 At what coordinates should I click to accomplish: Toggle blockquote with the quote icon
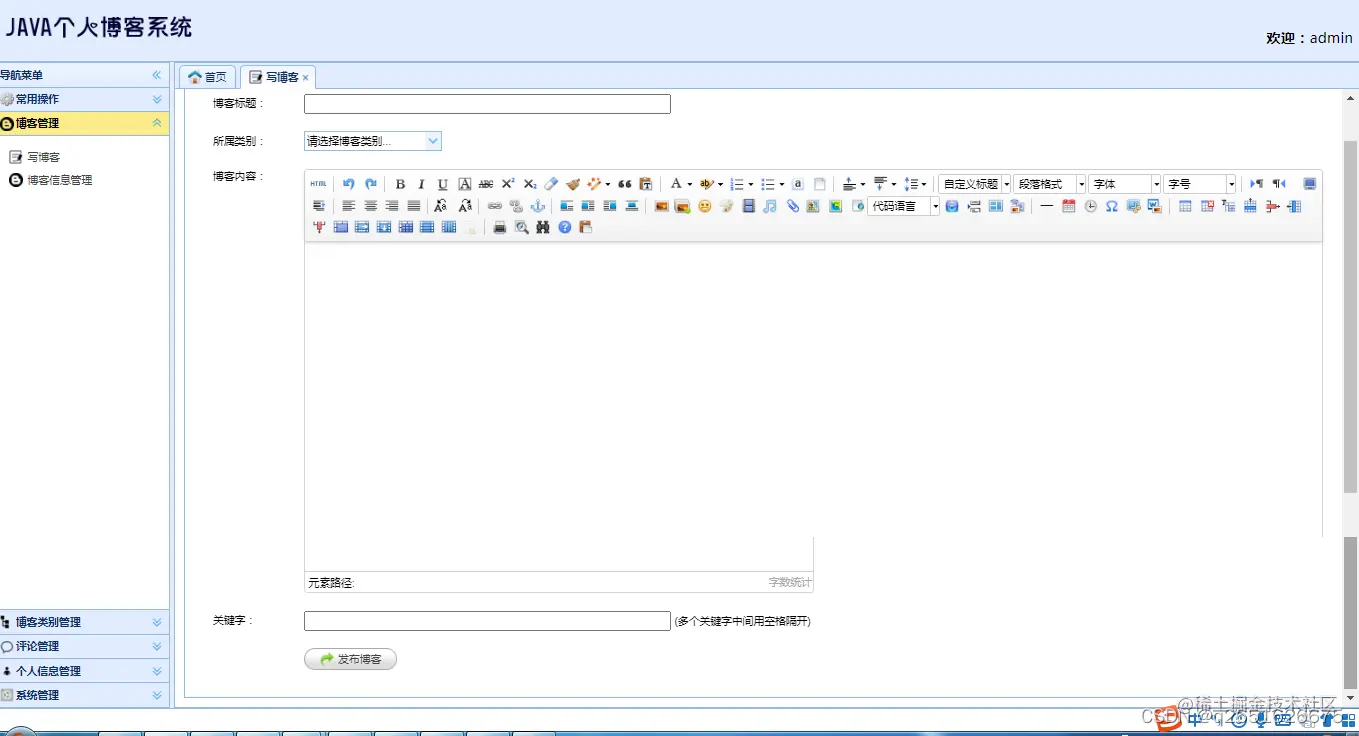click(x=625, y=184)
